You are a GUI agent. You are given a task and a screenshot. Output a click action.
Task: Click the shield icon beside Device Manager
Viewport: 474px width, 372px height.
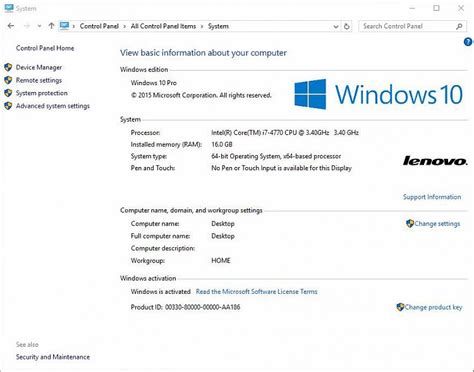8,67
